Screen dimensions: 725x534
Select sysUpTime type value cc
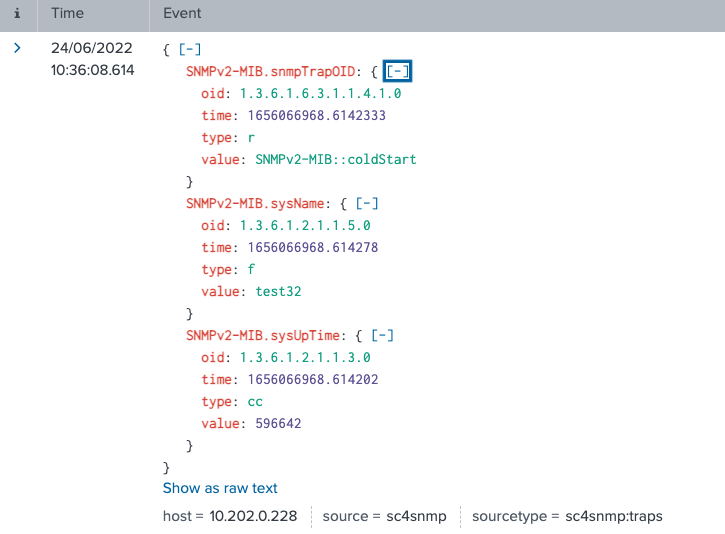point(255,401)
